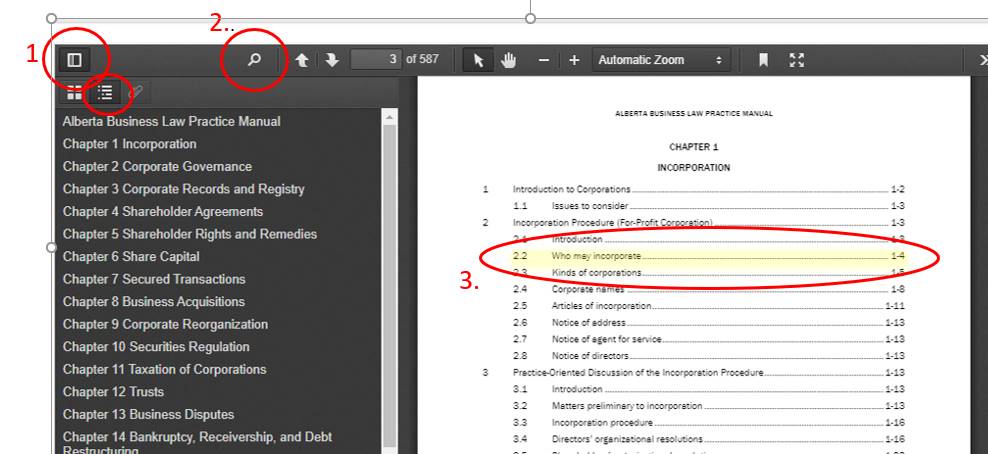988x454 pixels.
Task: Follow 'Incorporation procedure' 3.3 contents link
Action: coord(602,423)
